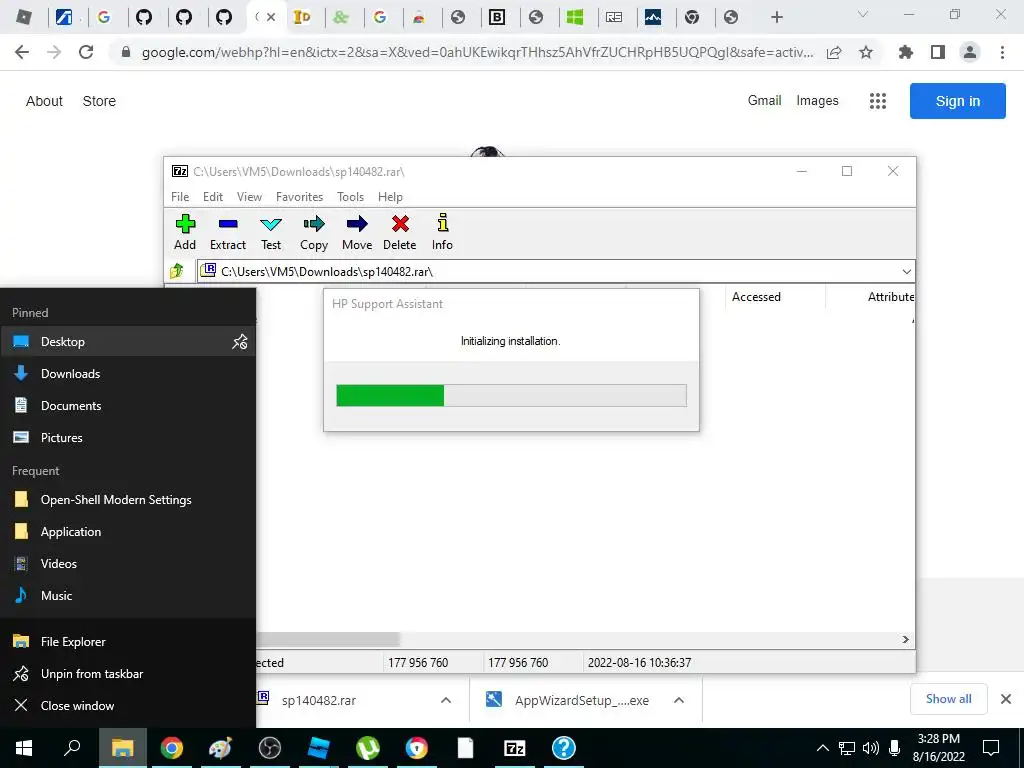Viewport: 1024px width, 768px height.
Task: Open the View menu in 7-Zip
Action: 249,197
